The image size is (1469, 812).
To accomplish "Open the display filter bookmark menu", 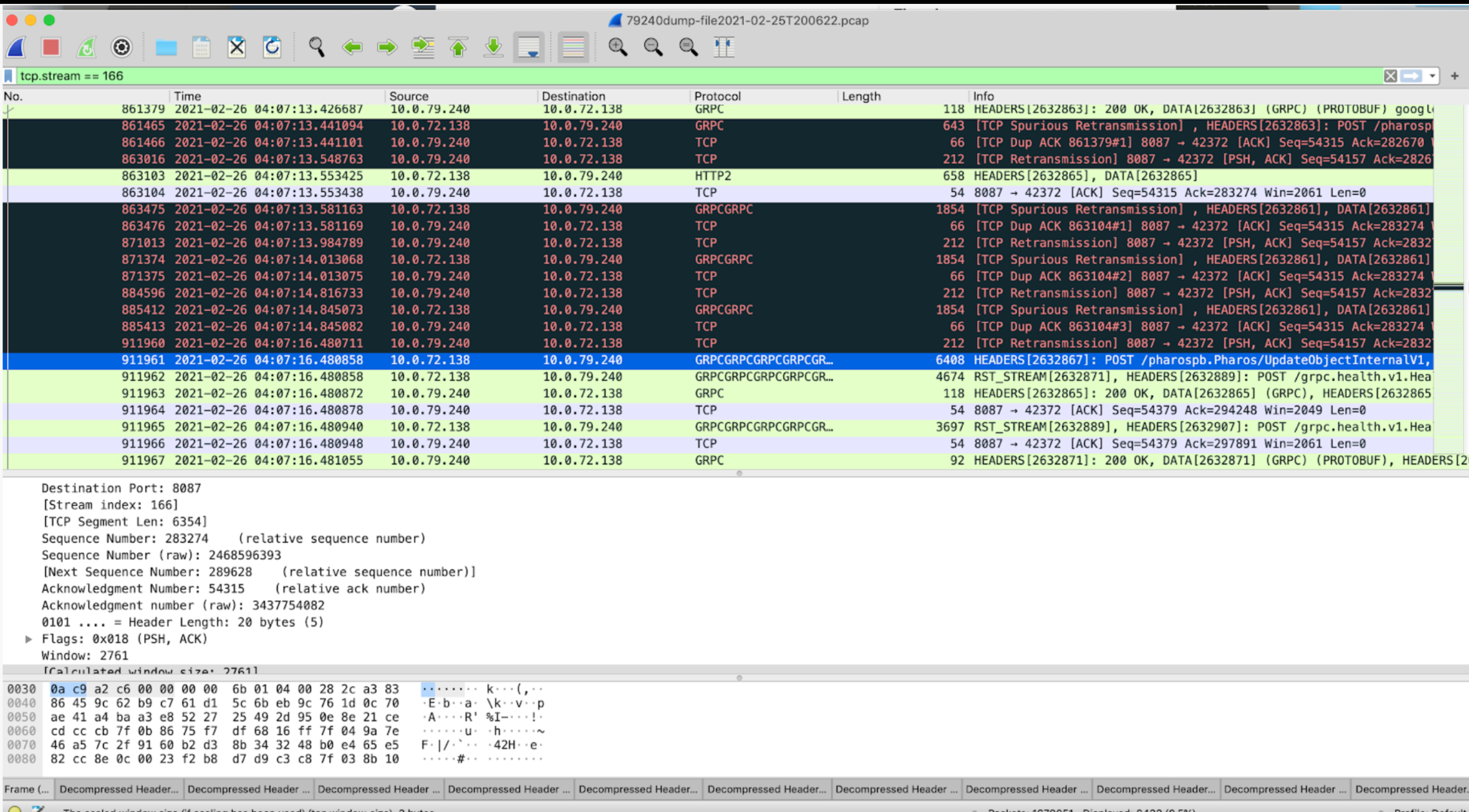I will click(x=9, y=76).
